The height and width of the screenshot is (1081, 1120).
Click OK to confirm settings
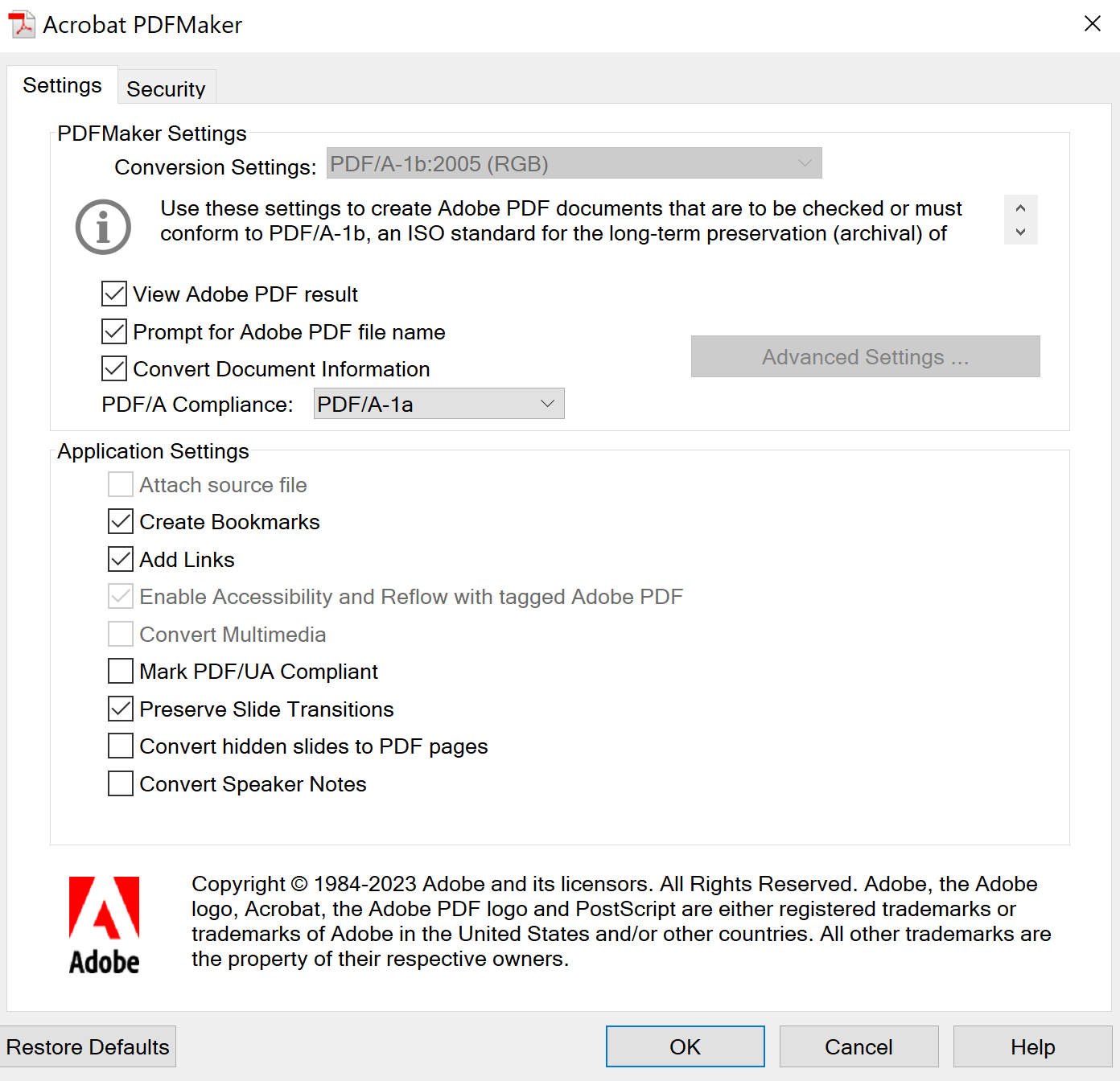coord(684,1046)
